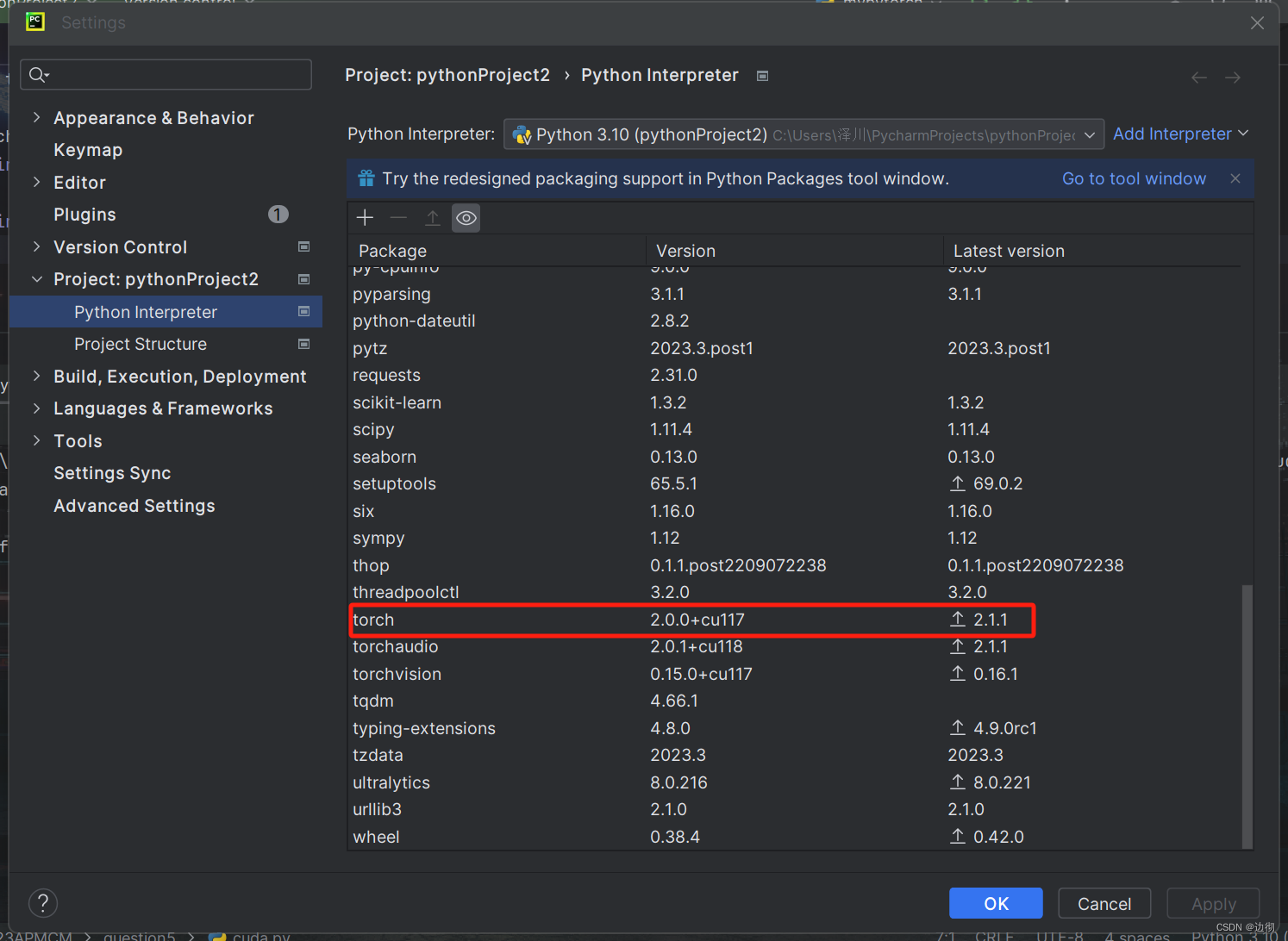Click upgrade arrow icon for setuptools 69.0.2
This screenshot has height=941, width=1288.
pyautogui.click(x=958, y=483)
